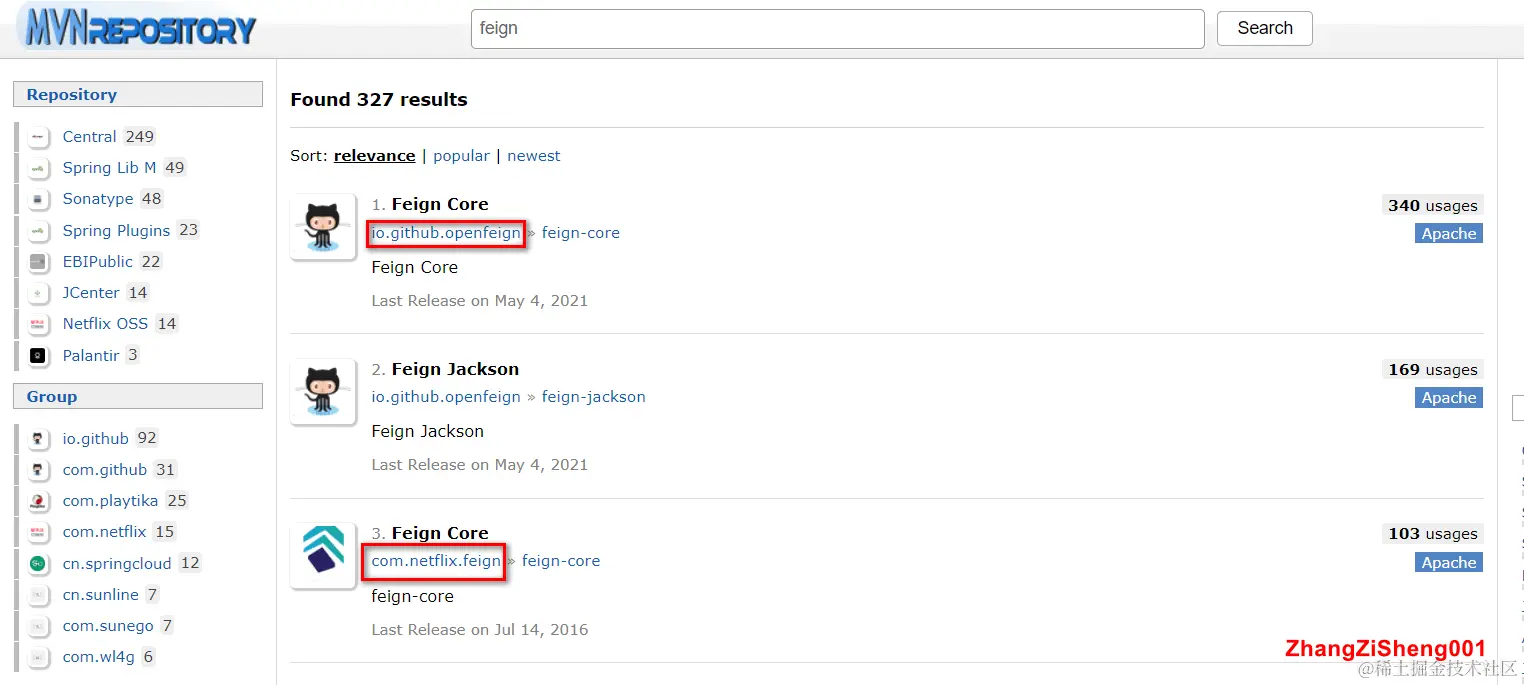Sort results by newest
The width and height of the screenshot is (1524, 685).
534,156
